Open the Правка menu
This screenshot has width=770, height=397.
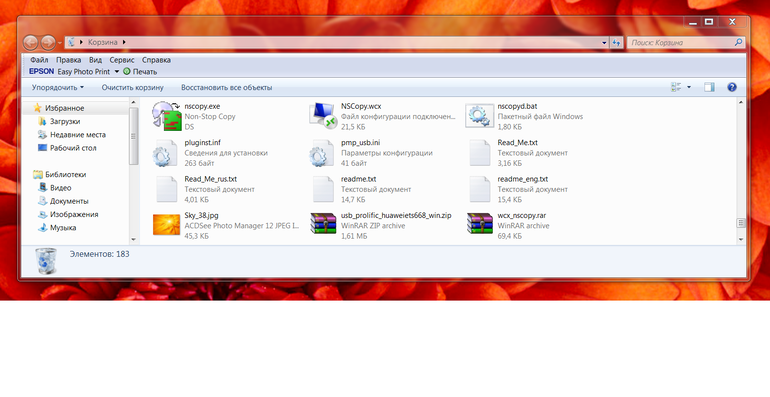68,60
